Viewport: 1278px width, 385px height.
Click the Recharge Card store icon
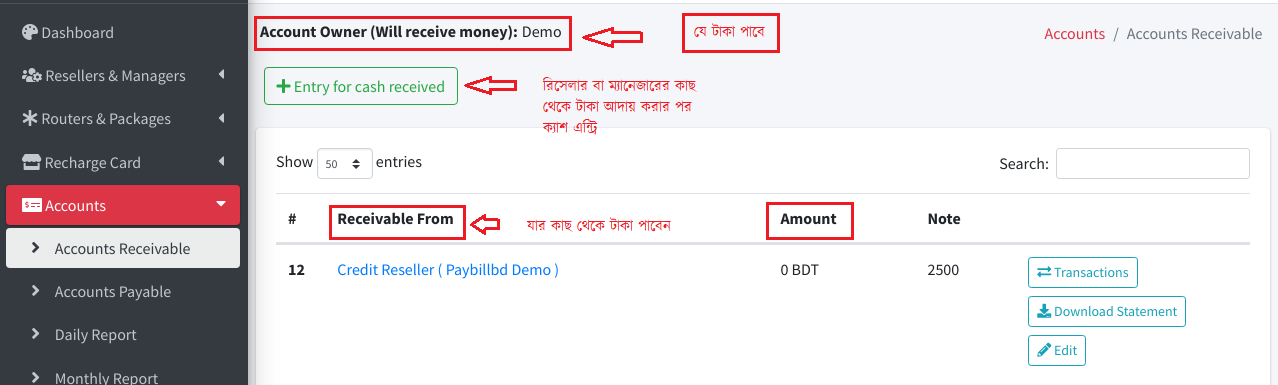click(x=31, y=162)
